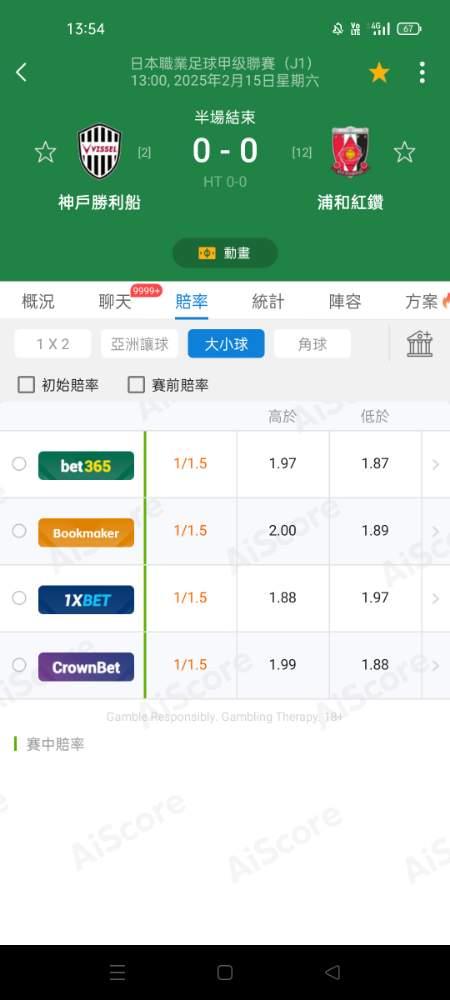The image size is (450, 1000).
Task: Open the three-dot more options menu
Action: pyautogui.click(x=422, y=73)
